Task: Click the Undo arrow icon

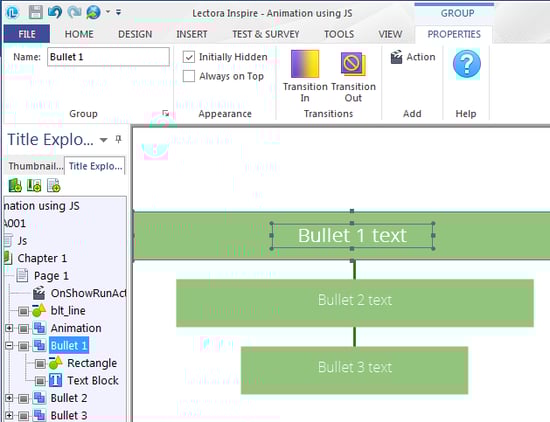Action: tap(55, 12)
